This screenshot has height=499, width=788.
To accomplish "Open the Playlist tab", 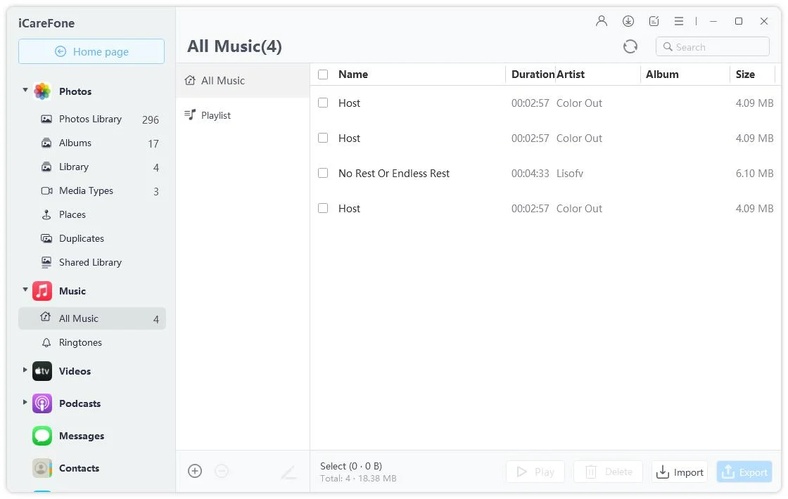I will [243, 115].
